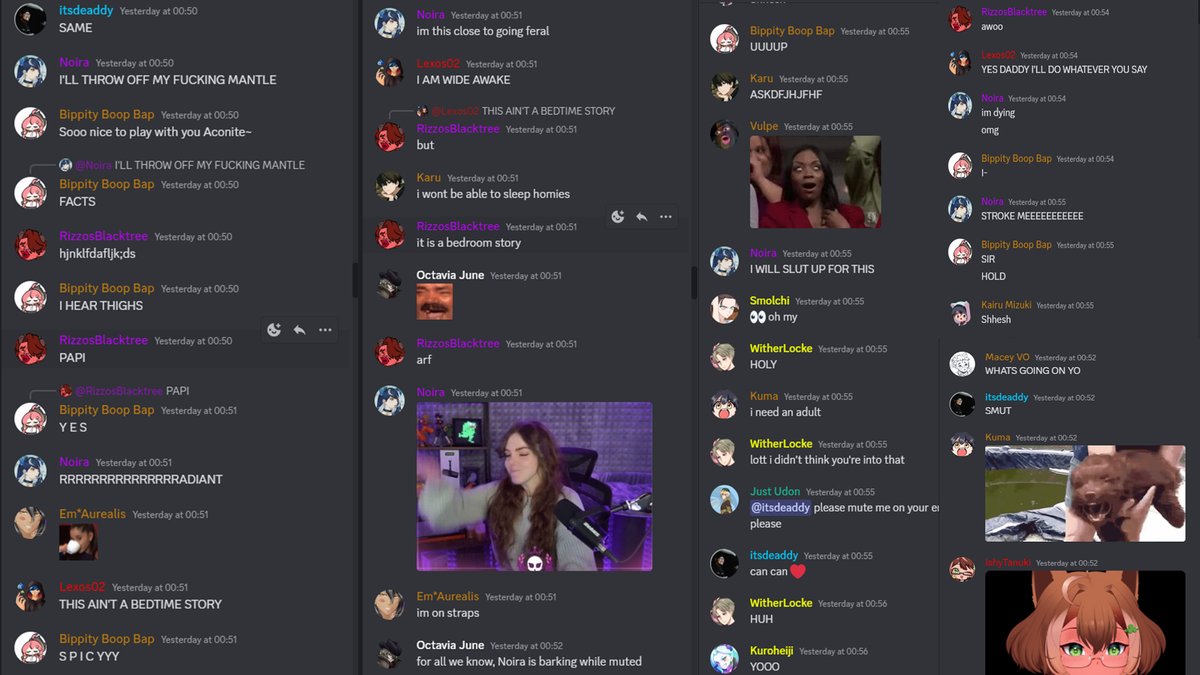1200x675 pixels.
Task: Click the reply arrow on the "PAPI" message
Action: point(299,330)
